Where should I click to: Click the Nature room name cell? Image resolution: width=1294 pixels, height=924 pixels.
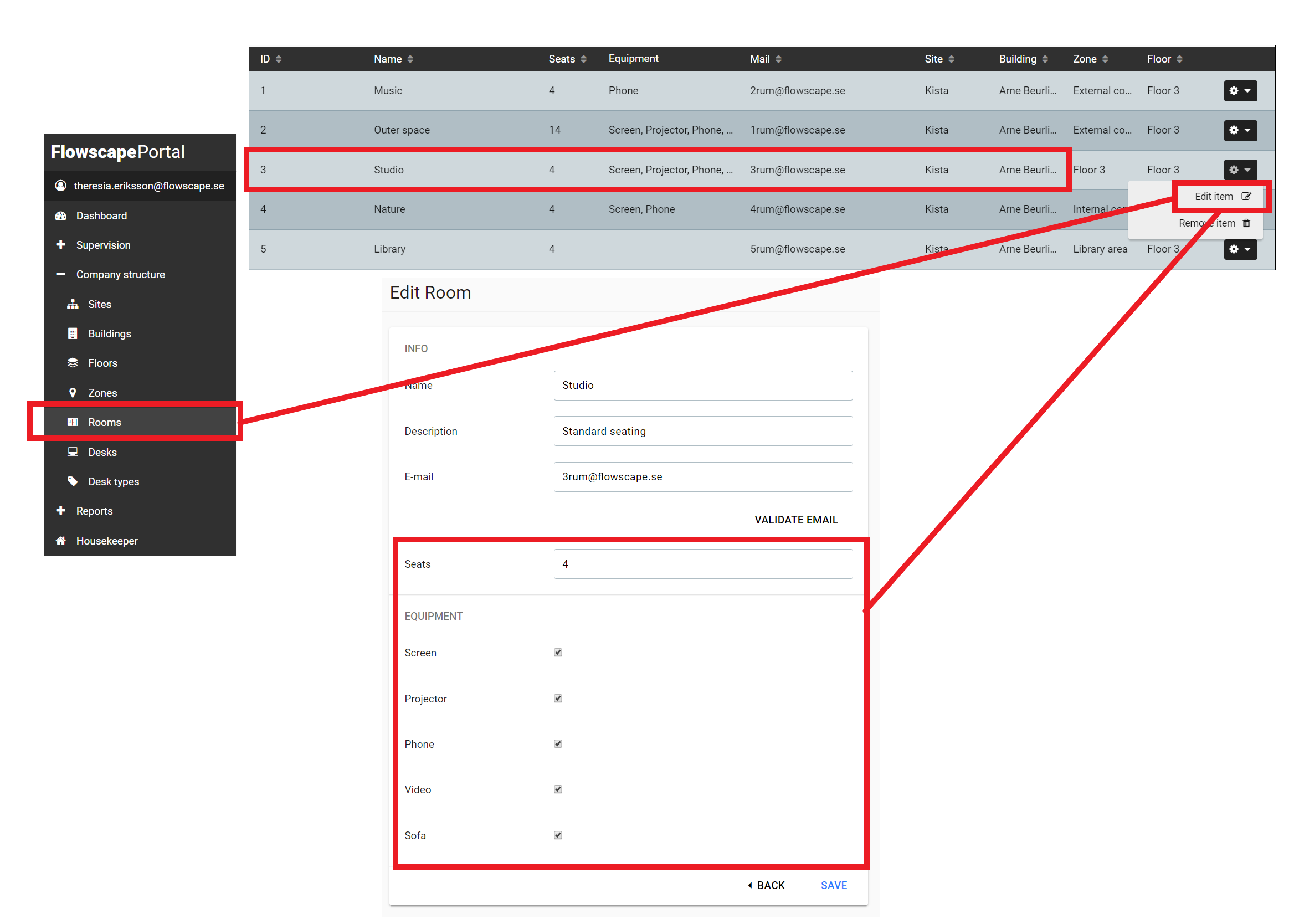pyautogui.click(x=389, y=209)
